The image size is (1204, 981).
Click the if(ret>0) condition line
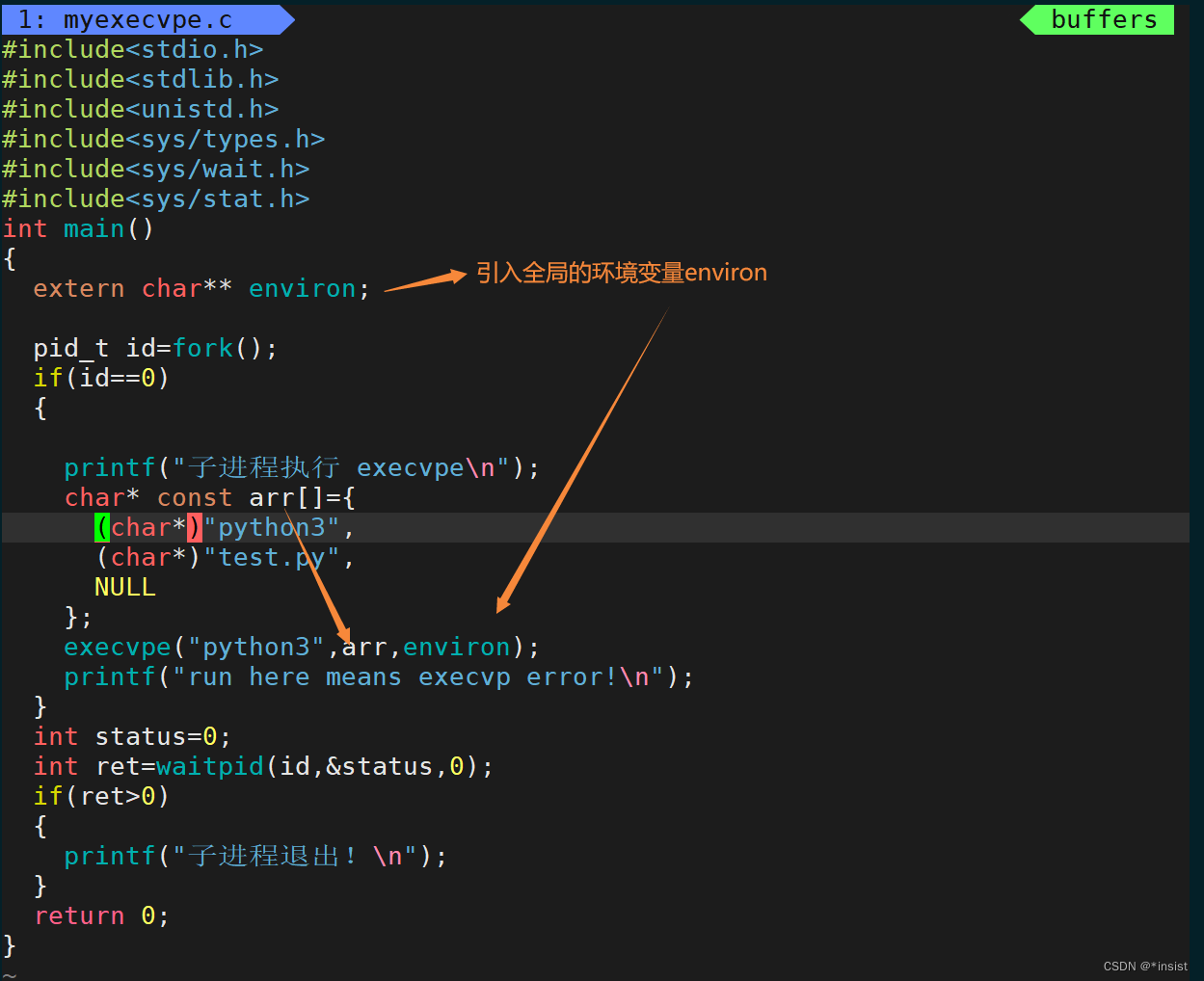[101, 796]
